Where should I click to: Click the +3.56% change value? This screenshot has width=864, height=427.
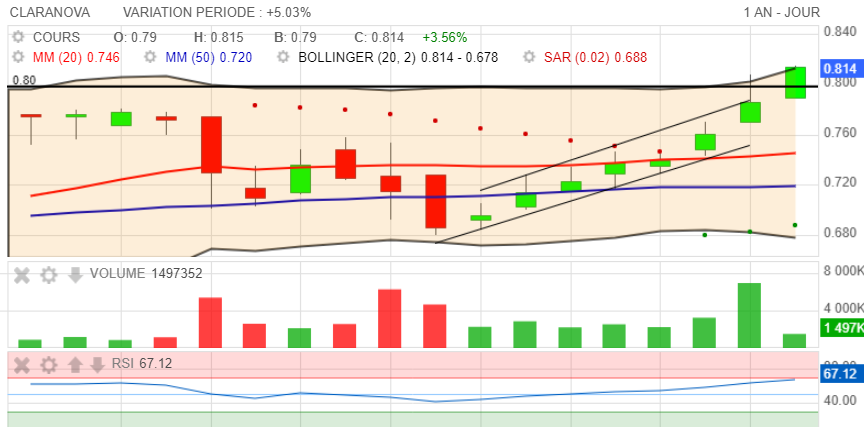click(445, 37)
